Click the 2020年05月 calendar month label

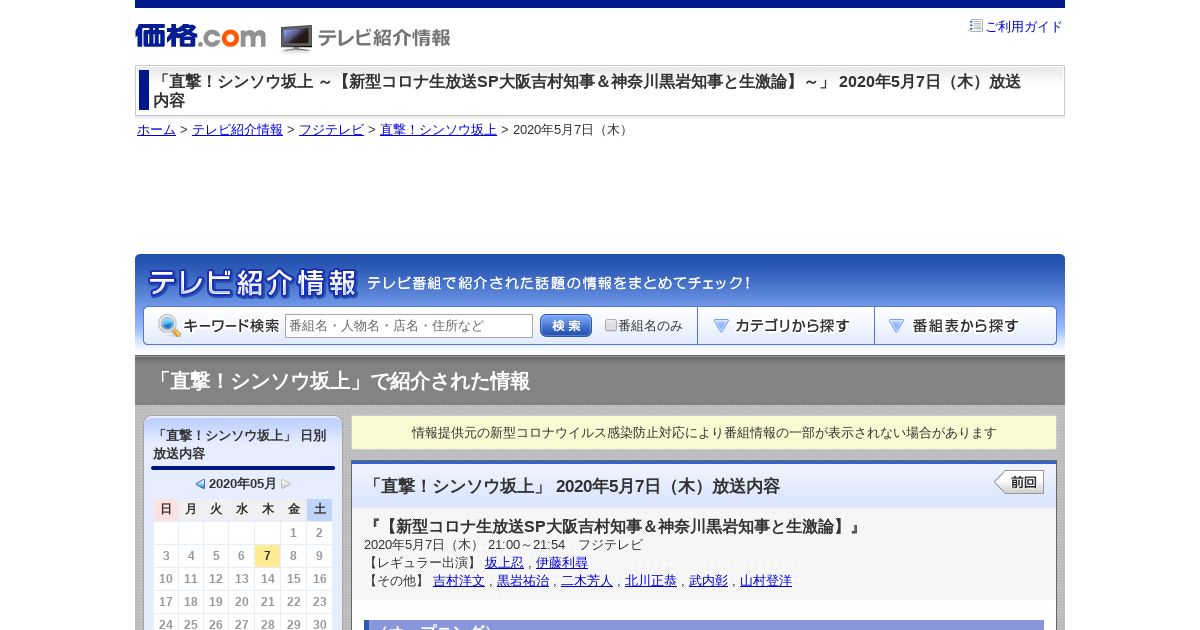[243, 484]
